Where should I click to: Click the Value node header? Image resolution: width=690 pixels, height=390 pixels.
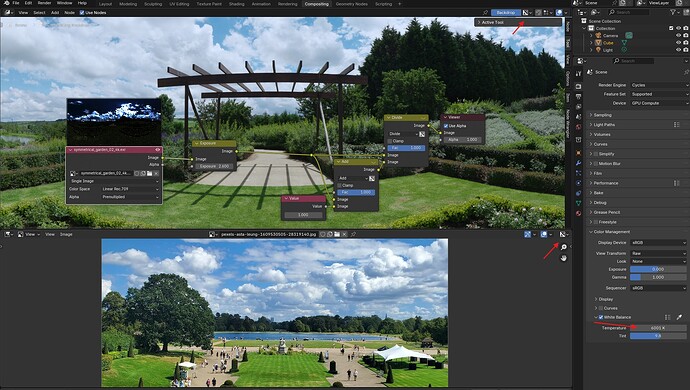click(x=304, y=199)
